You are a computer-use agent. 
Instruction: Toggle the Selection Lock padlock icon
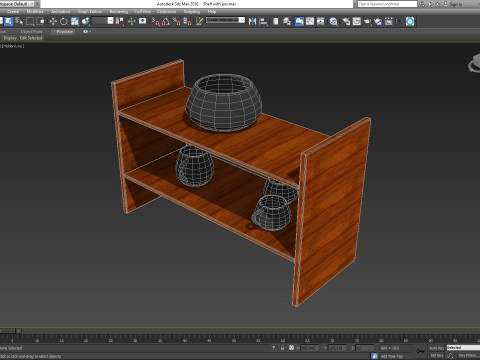tap(282, 348)
